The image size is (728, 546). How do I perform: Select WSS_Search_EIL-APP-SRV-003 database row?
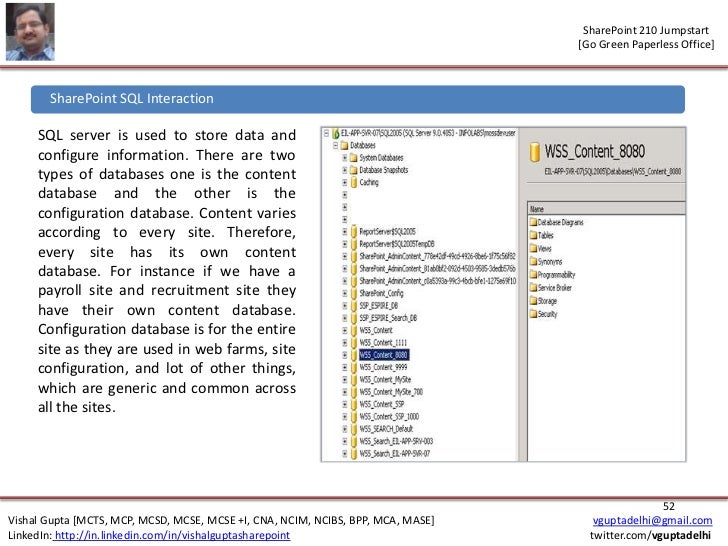coord(396,441)
